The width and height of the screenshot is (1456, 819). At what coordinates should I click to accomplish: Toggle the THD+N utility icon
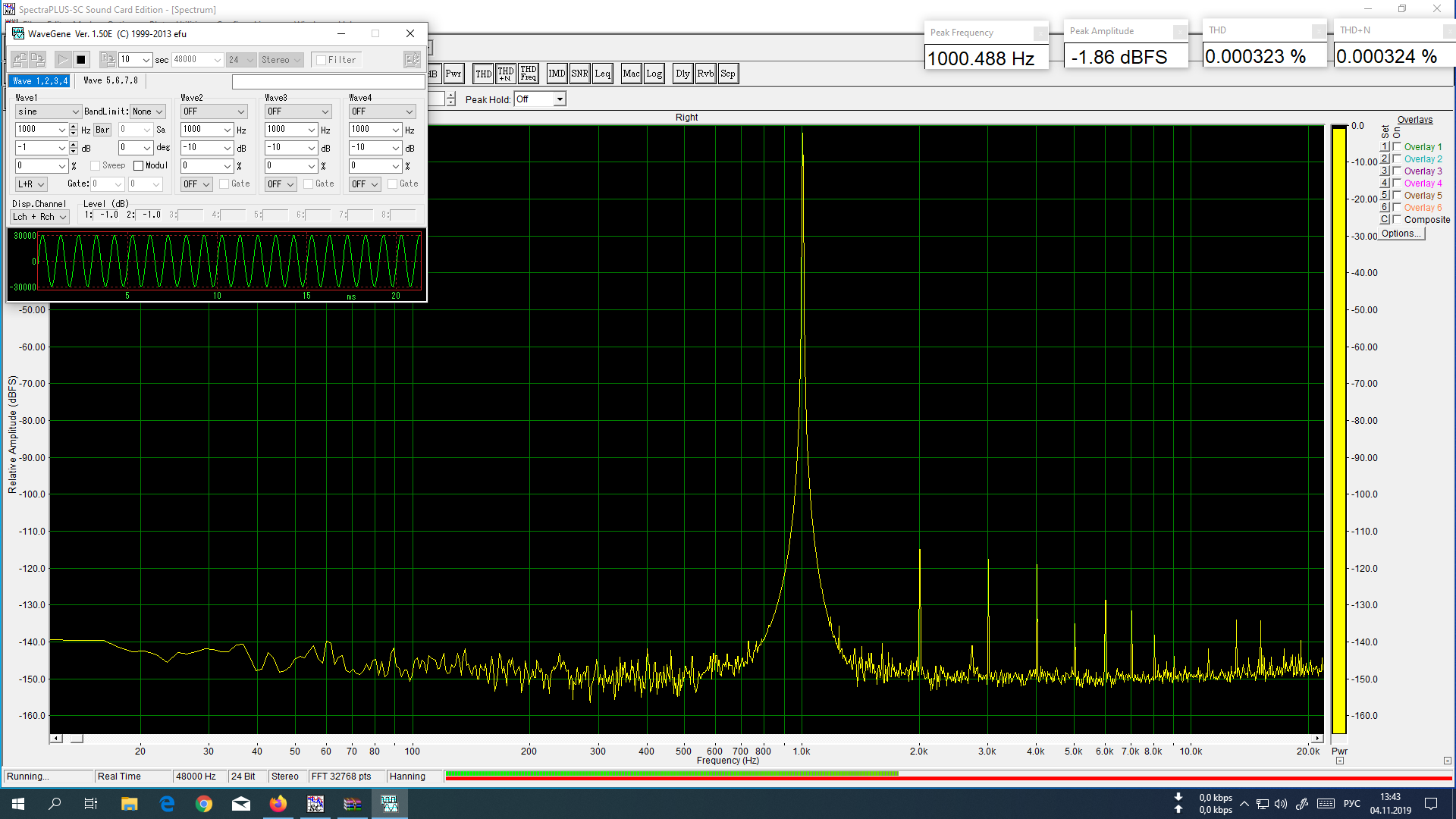pyautogui.click(x=506, y=74)
